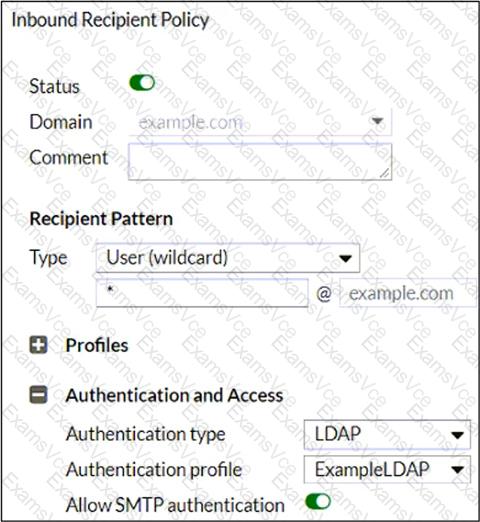The image size is (480, 522).
Task: Click the Profiles section heading
Action: 97,345
